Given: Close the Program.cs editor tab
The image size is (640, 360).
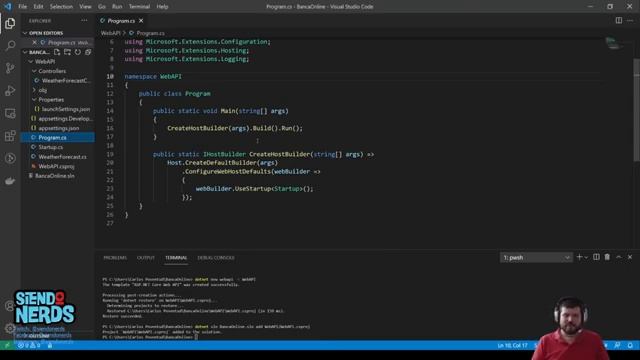Looking at the screenshot, I should pyautogui.click(x=141, y=20).
